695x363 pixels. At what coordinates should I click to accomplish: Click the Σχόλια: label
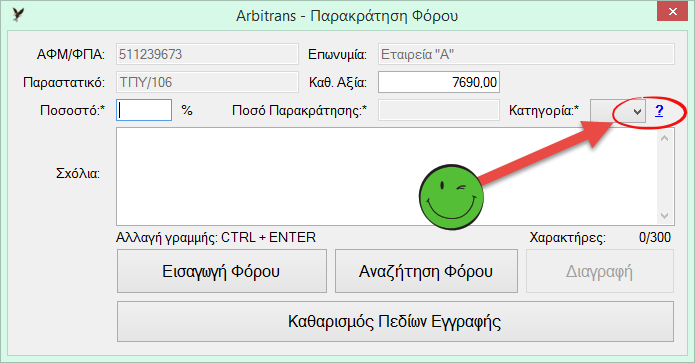[x=78, y=173]
